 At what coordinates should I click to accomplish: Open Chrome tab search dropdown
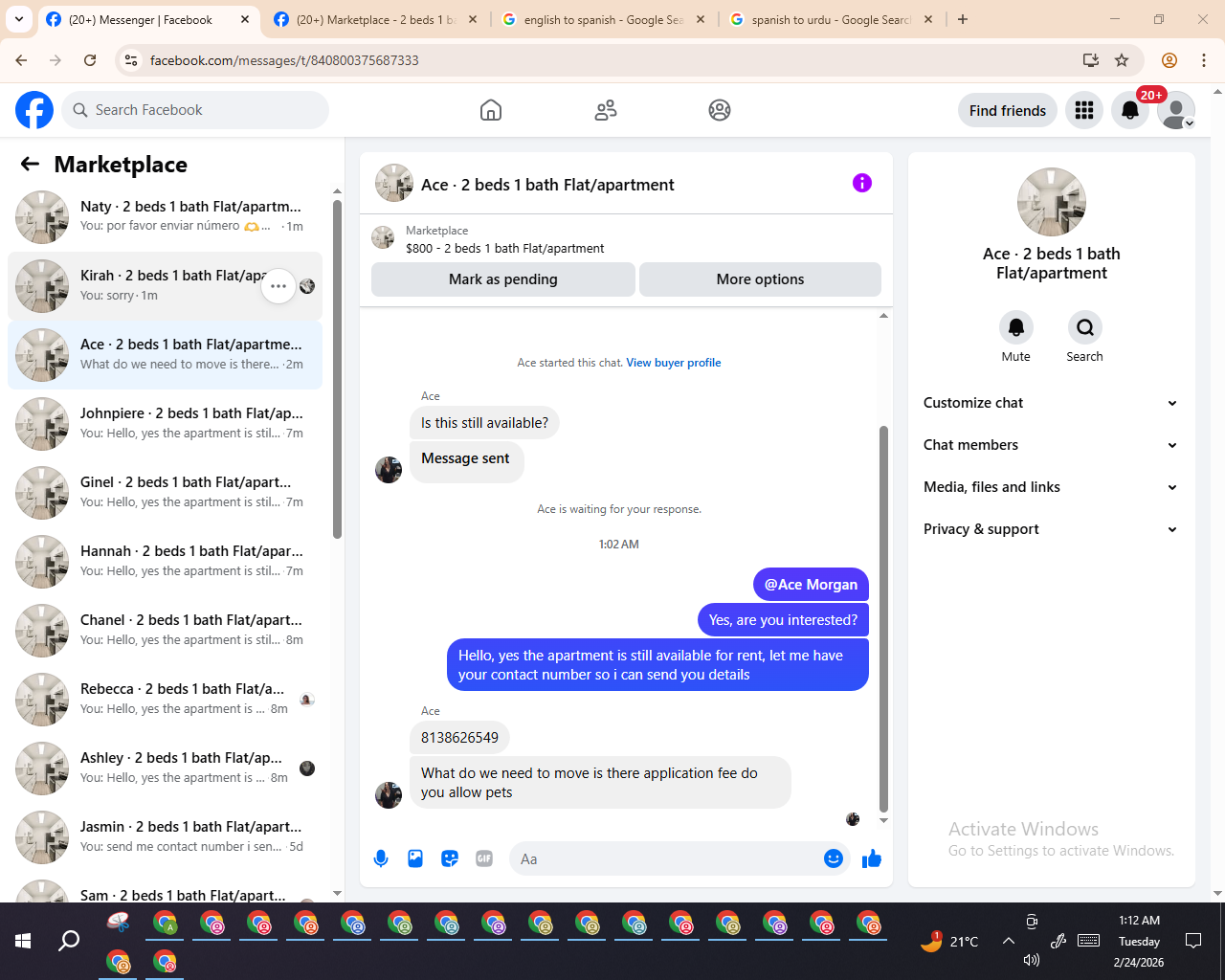[19, 19]
